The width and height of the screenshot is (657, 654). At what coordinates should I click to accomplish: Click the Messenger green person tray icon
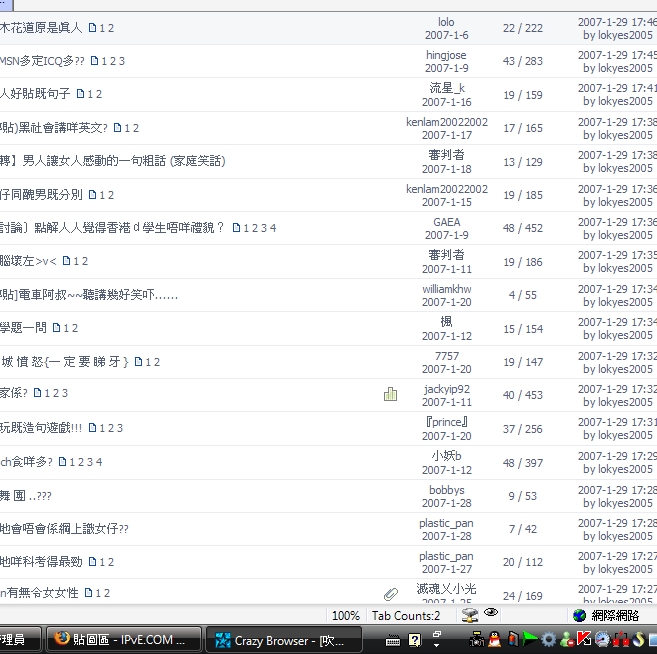point(567,640)
